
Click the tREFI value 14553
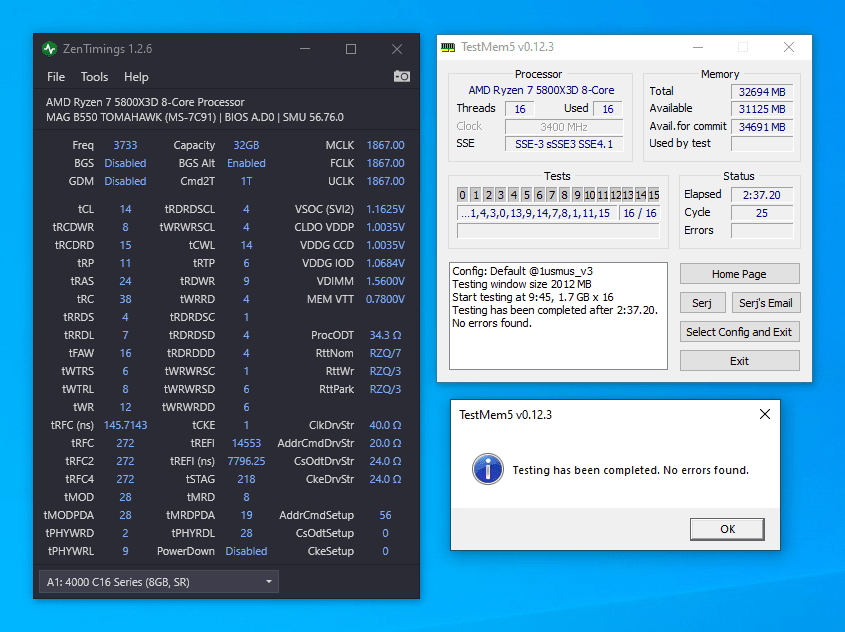tap(246, 443)
